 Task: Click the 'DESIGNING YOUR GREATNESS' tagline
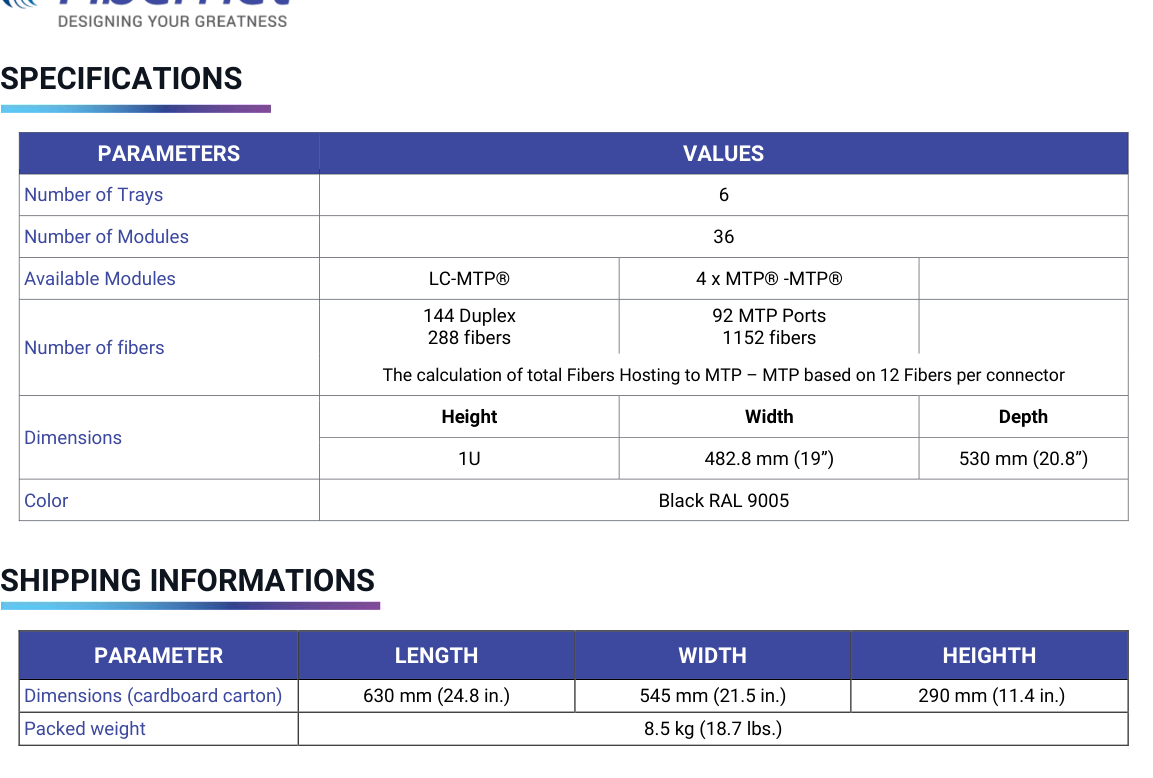tap(173, 21)
